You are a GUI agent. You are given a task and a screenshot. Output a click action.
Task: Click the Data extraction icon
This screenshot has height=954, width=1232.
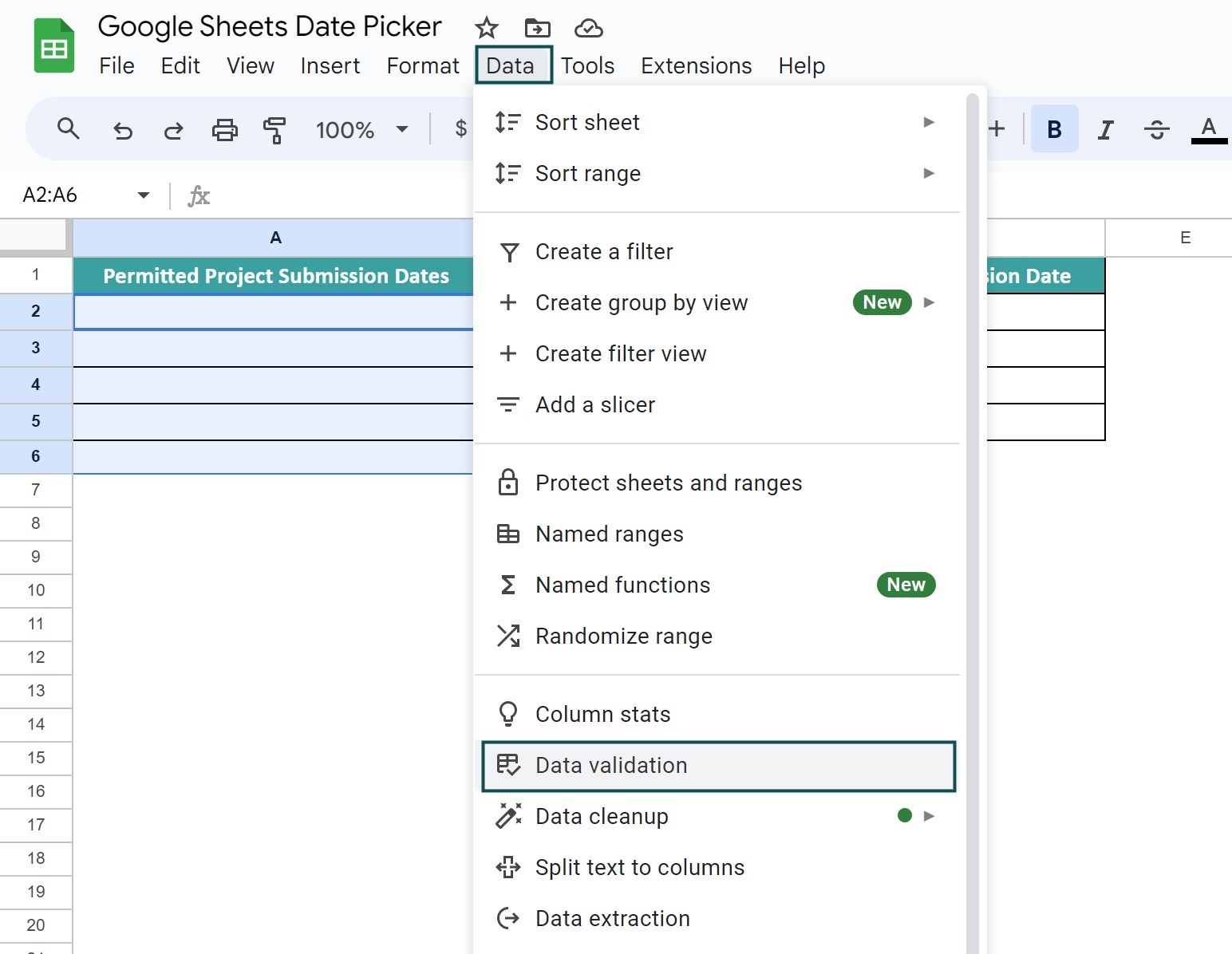(508, 918)
